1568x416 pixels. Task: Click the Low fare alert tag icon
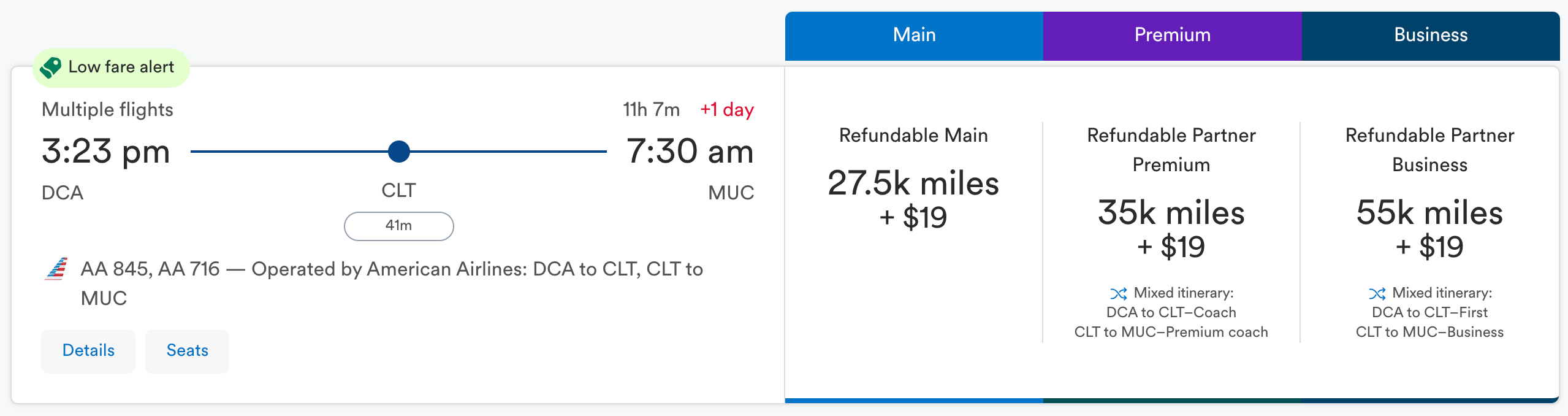[50, 67]
